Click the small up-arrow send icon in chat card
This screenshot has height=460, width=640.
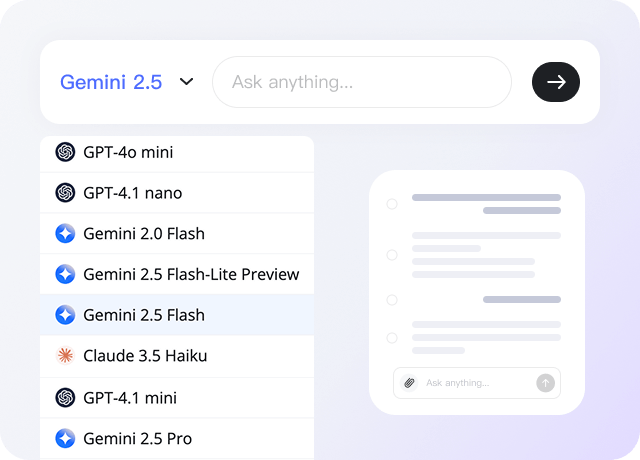coord(544,382)
